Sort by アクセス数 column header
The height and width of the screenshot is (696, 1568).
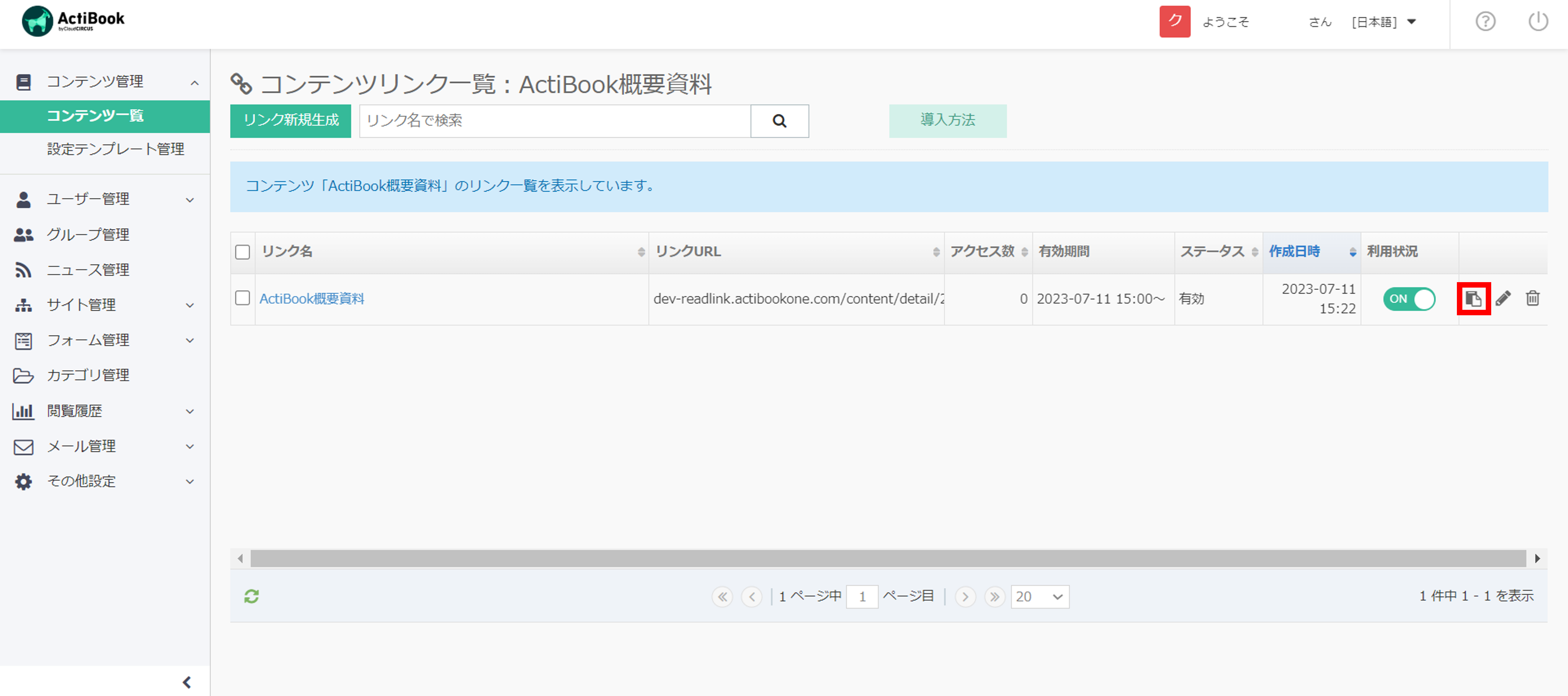[989, 252]
